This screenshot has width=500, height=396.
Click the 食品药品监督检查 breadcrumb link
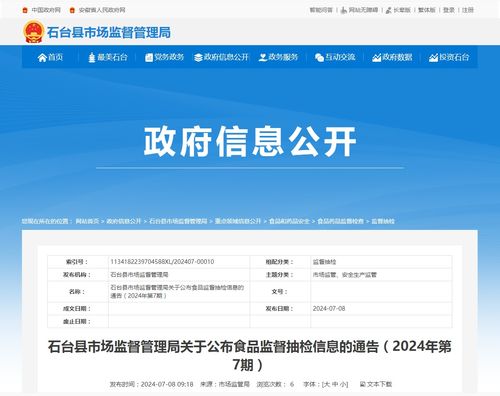click(340, 221)
